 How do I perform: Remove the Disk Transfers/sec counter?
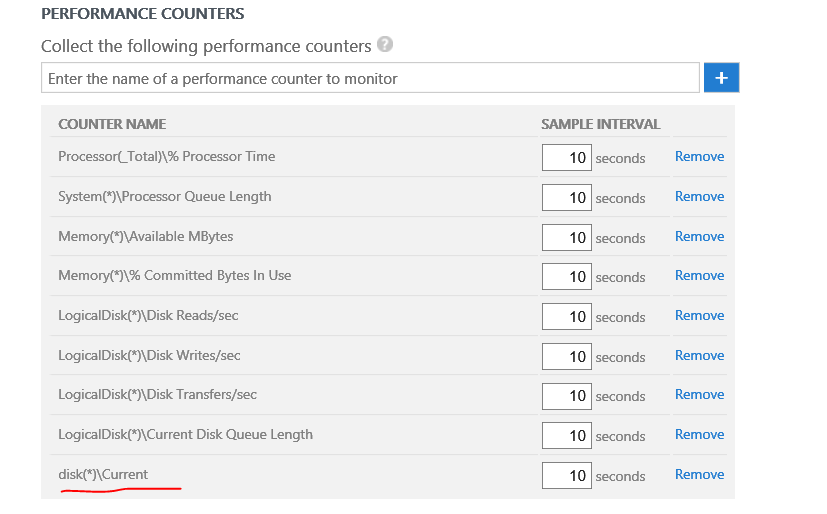coord(699,394)
